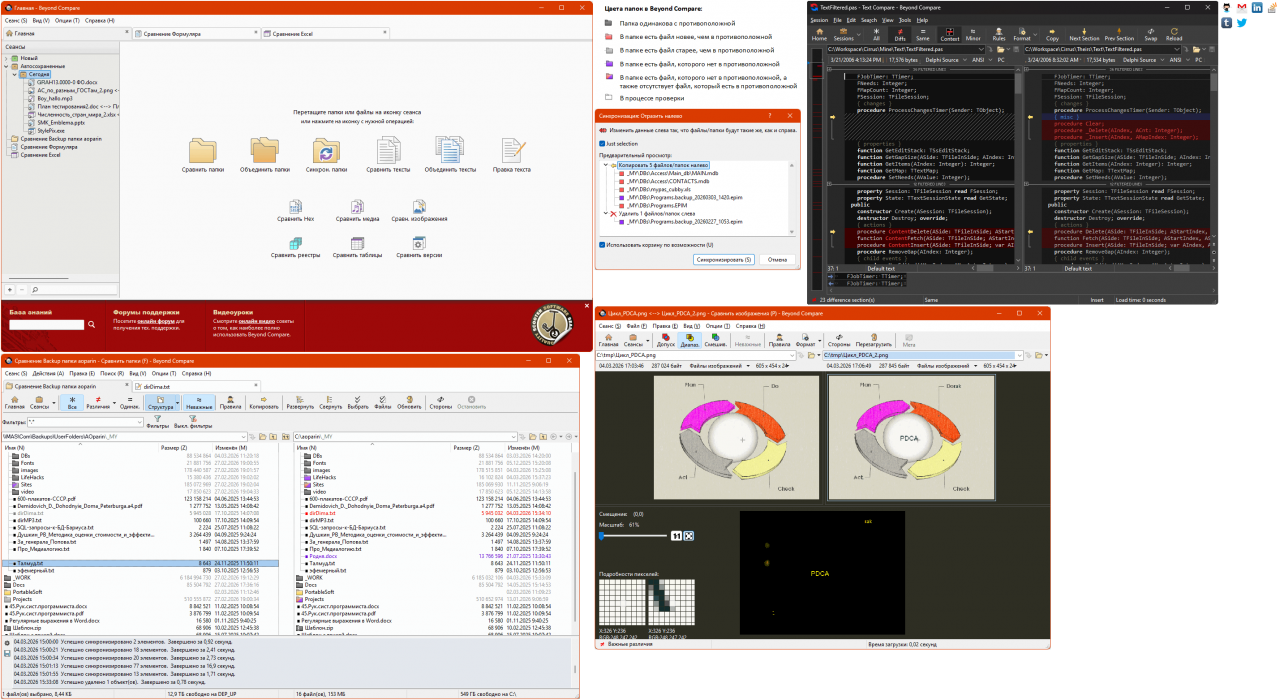Click the 'Отмена' button in sync dialog
1280x700 pixels.
[777, 259]
